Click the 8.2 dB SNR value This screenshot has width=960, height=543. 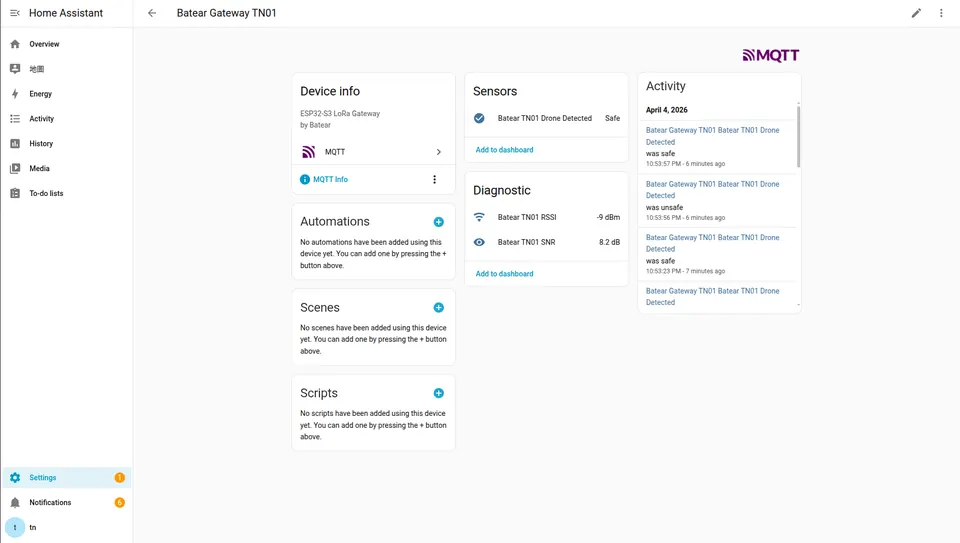point(609,242)
